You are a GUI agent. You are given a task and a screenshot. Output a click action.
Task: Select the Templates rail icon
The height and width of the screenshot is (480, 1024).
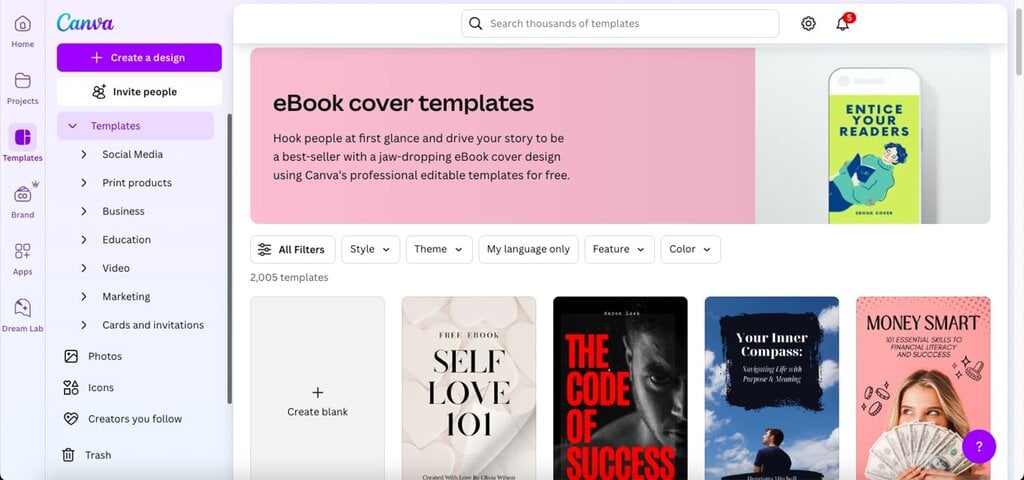(x=22, y=137)
